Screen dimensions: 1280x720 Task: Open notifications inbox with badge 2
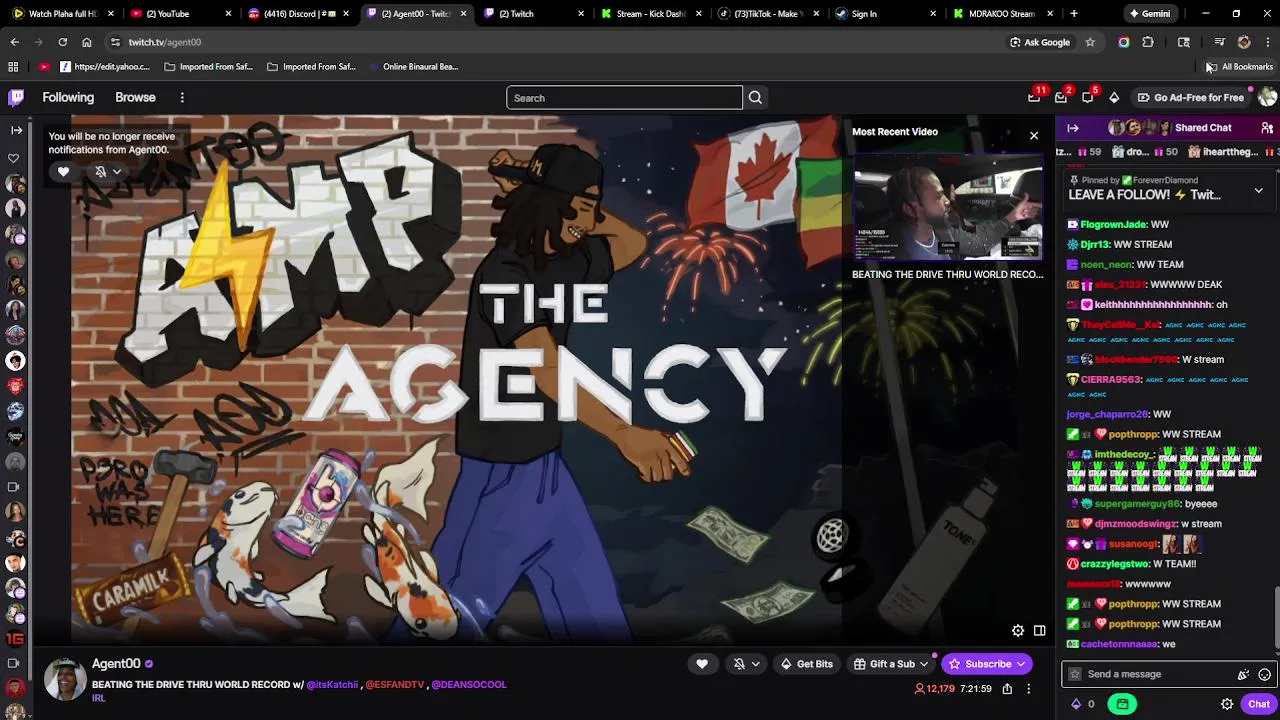click(x=1061, y=97)
